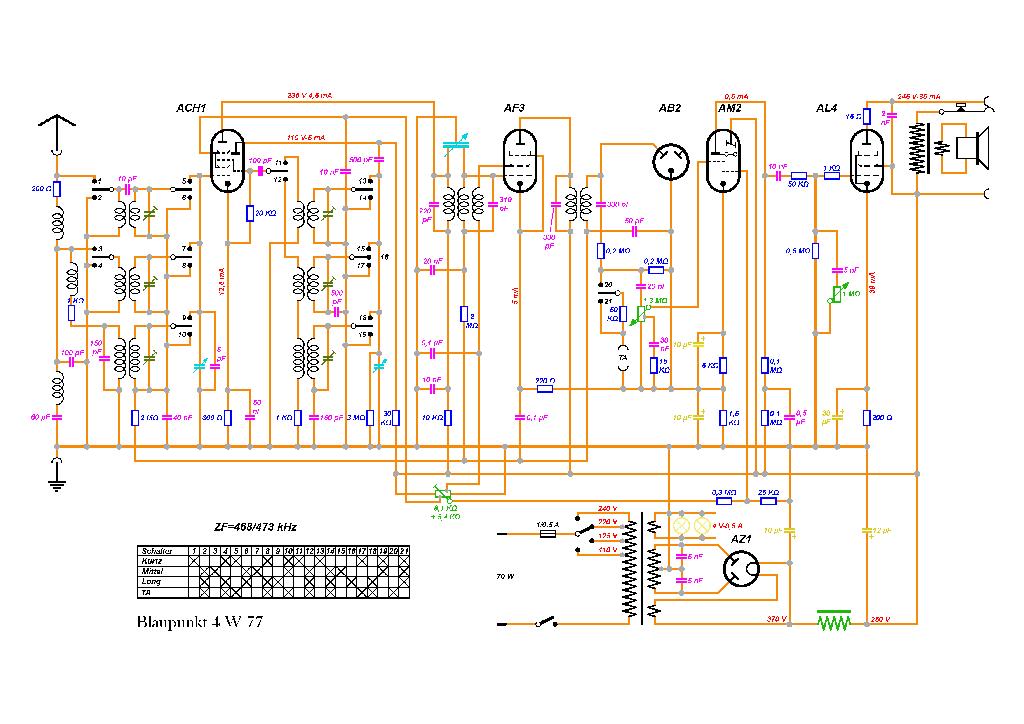The height and width of the screenshot is (724, 1024).
Task: Click the 245 V 35 mA label
Action: click(x=919, y=97)
